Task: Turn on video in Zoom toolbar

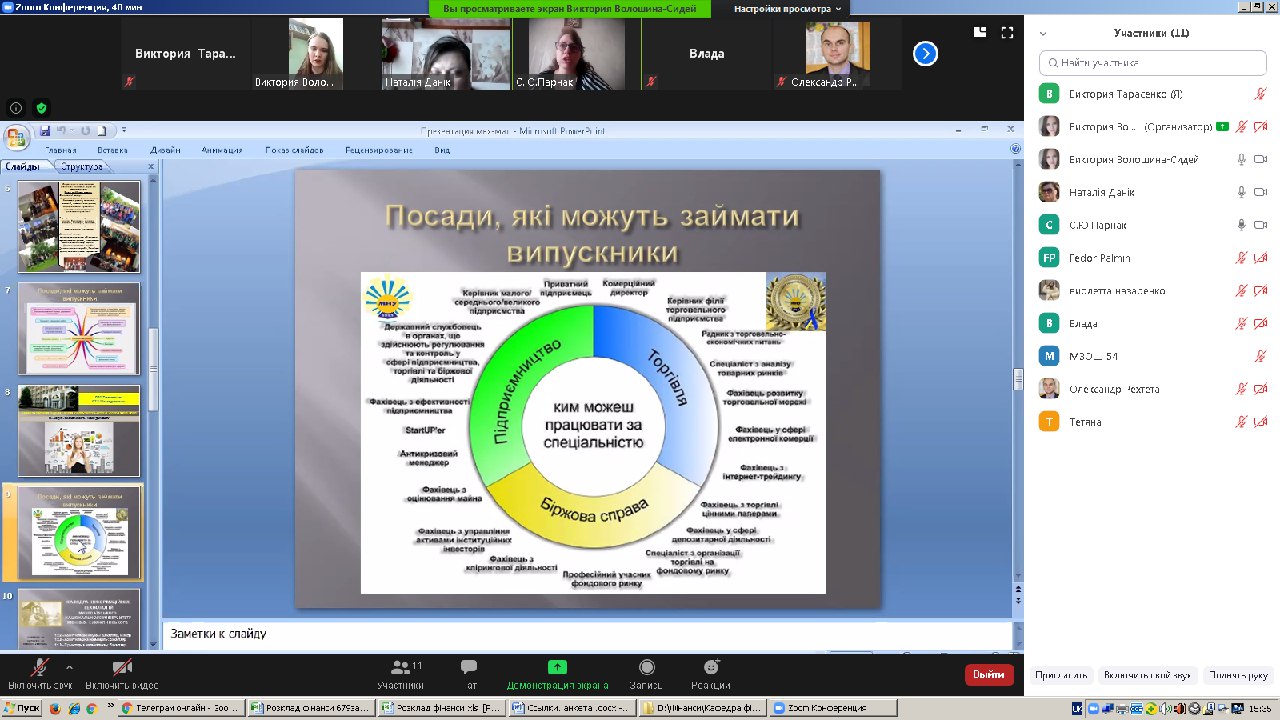Action: click(122, 668)
